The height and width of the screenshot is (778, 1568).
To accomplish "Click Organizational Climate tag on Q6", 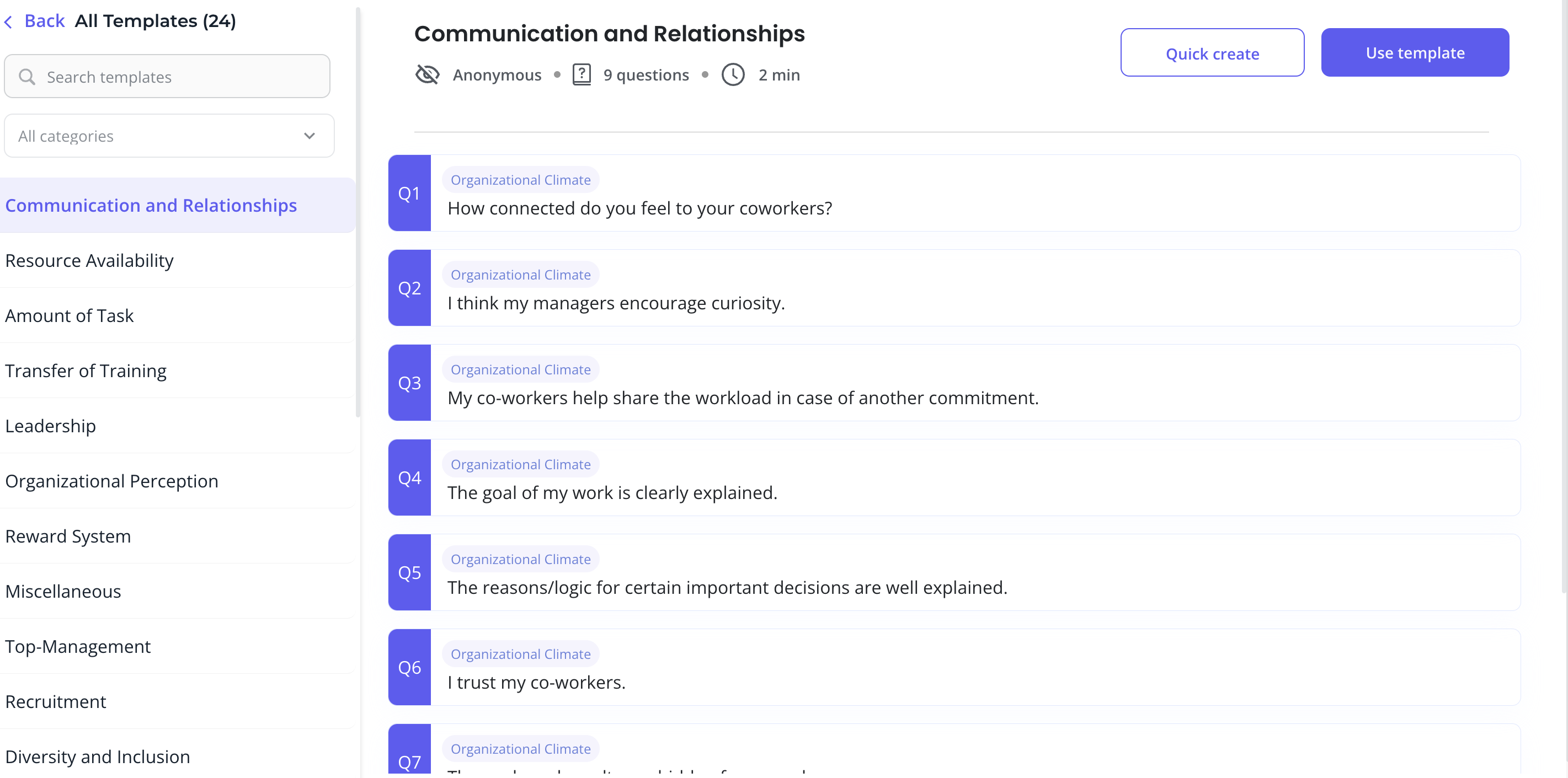I will click(x=520, y=654).
